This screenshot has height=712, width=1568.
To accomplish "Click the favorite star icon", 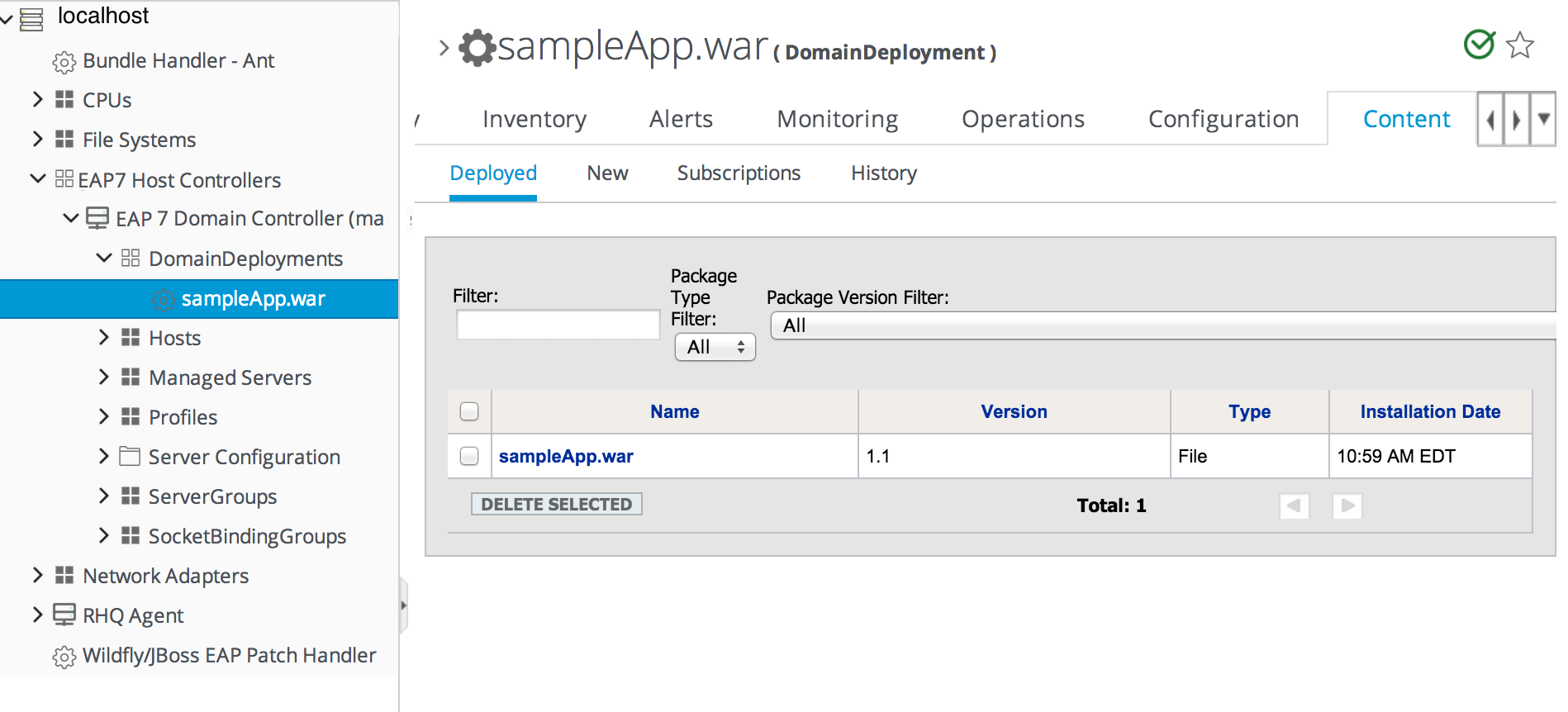I will click(x=1519, y=45).
